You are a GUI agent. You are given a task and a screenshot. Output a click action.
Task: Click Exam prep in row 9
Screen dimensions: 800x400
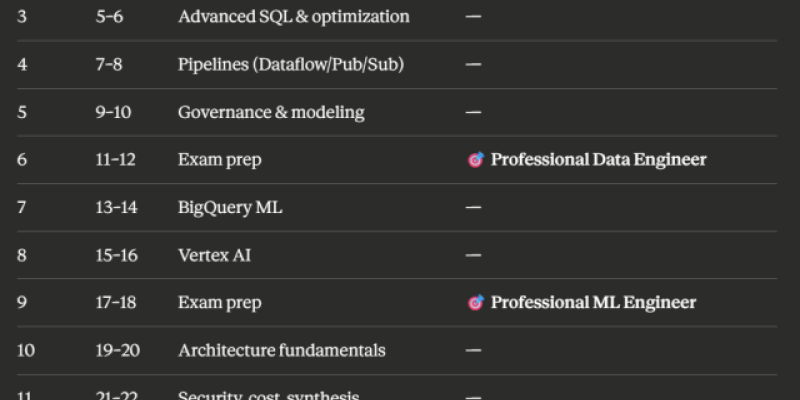pyautogui.click(x=220, y=303)
